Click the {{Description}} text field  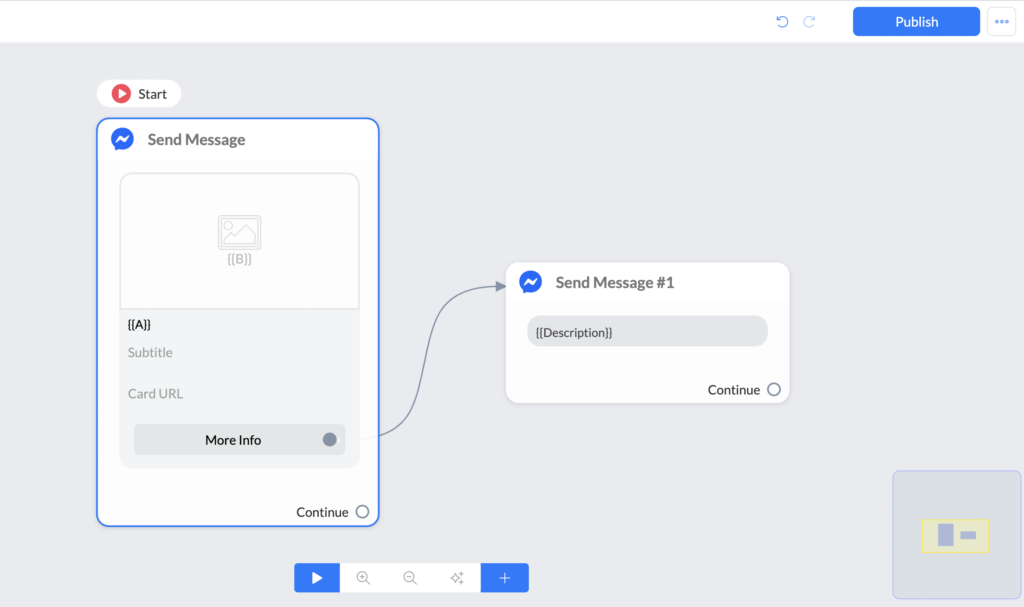(x=647, y=331)
